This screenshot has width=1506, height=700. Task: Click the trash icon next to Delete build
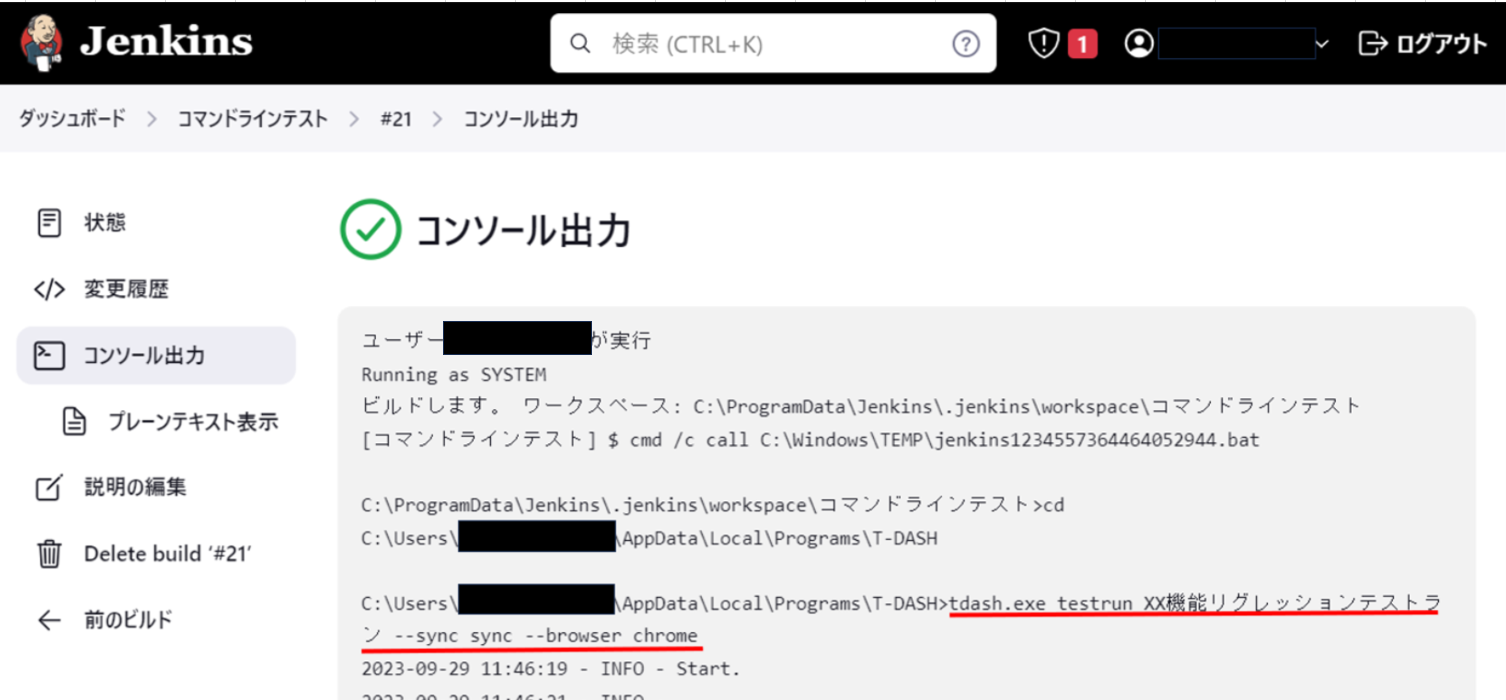tap(48, 553)
